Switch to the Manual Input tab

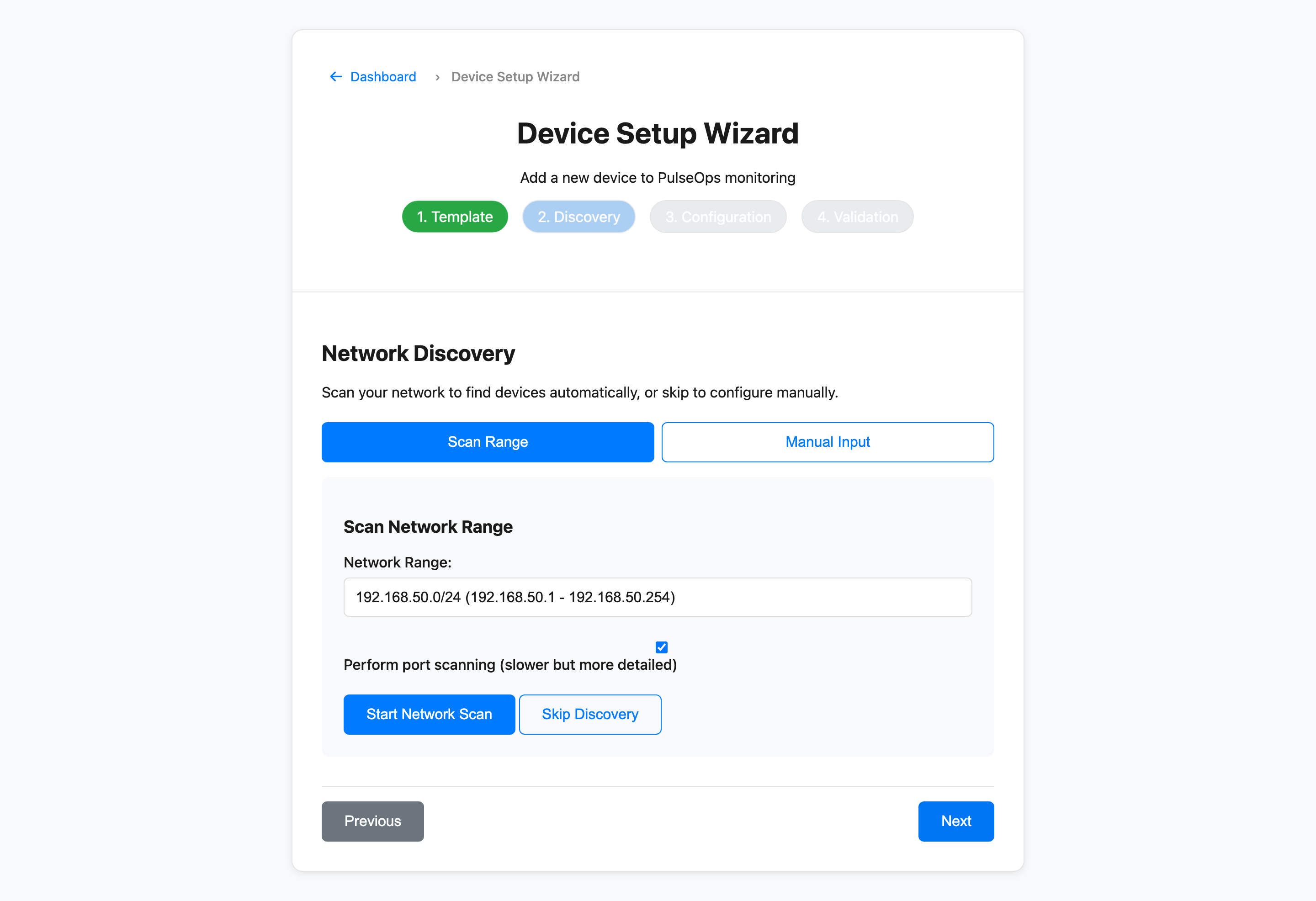(828, 442)
